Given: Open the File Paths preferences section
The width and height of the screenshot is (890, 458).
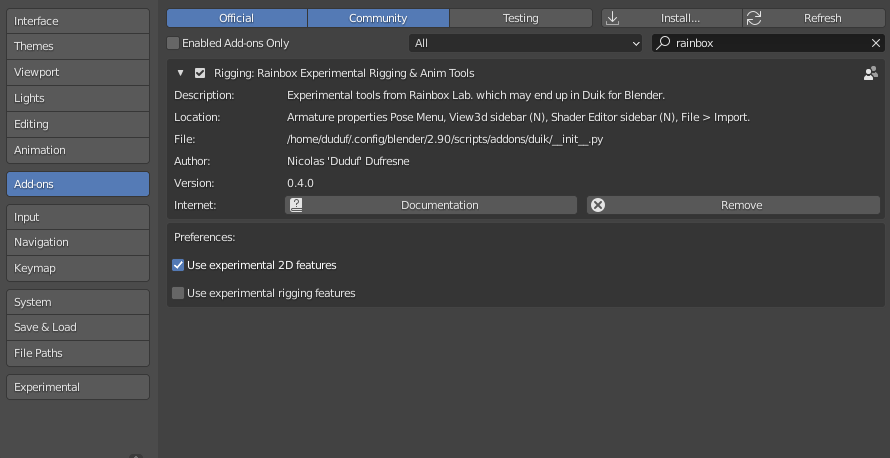Looking at the screenshot, I should tap(78, 353).
